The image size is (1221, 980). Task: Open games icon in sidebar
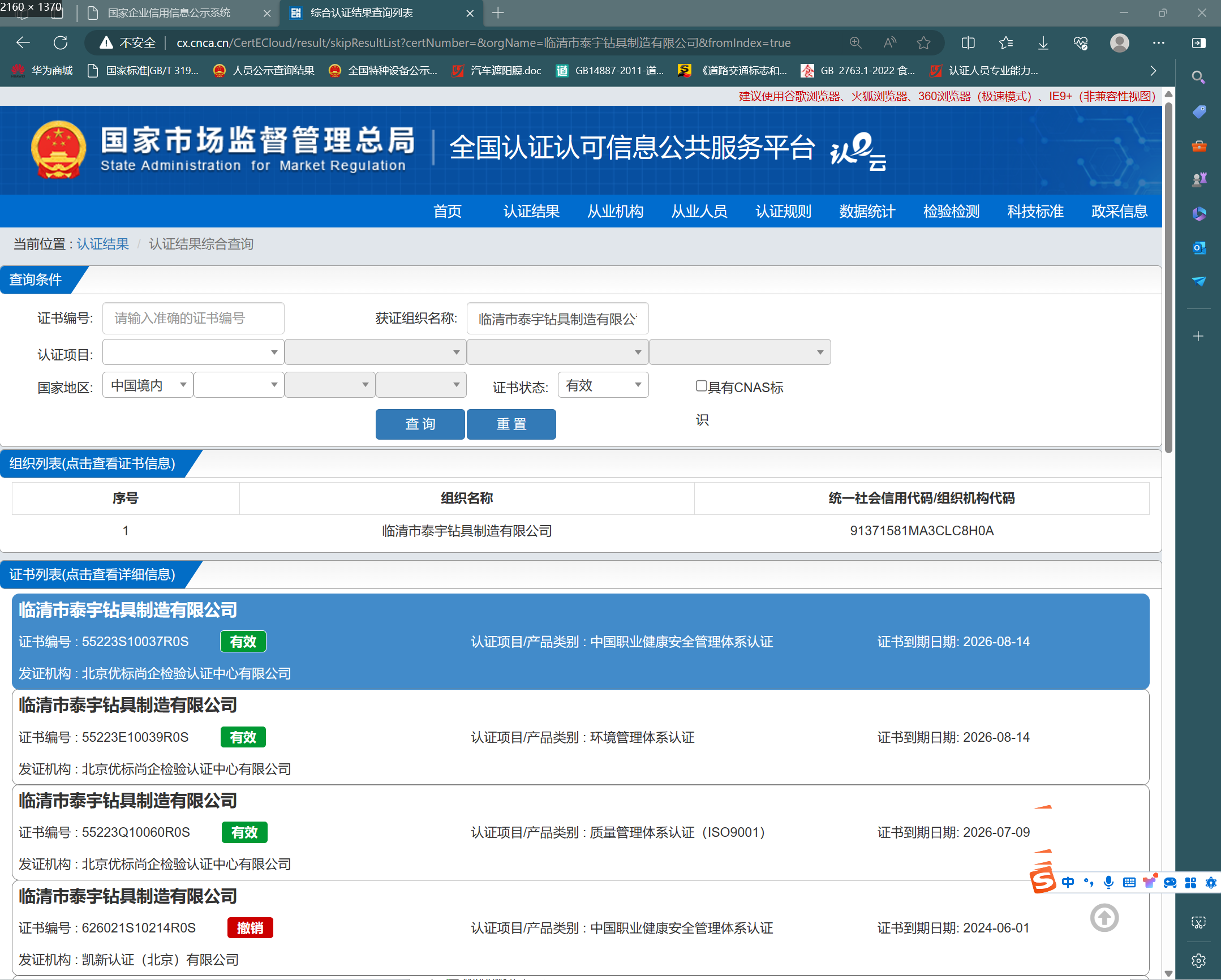(x=1198, y=179)
